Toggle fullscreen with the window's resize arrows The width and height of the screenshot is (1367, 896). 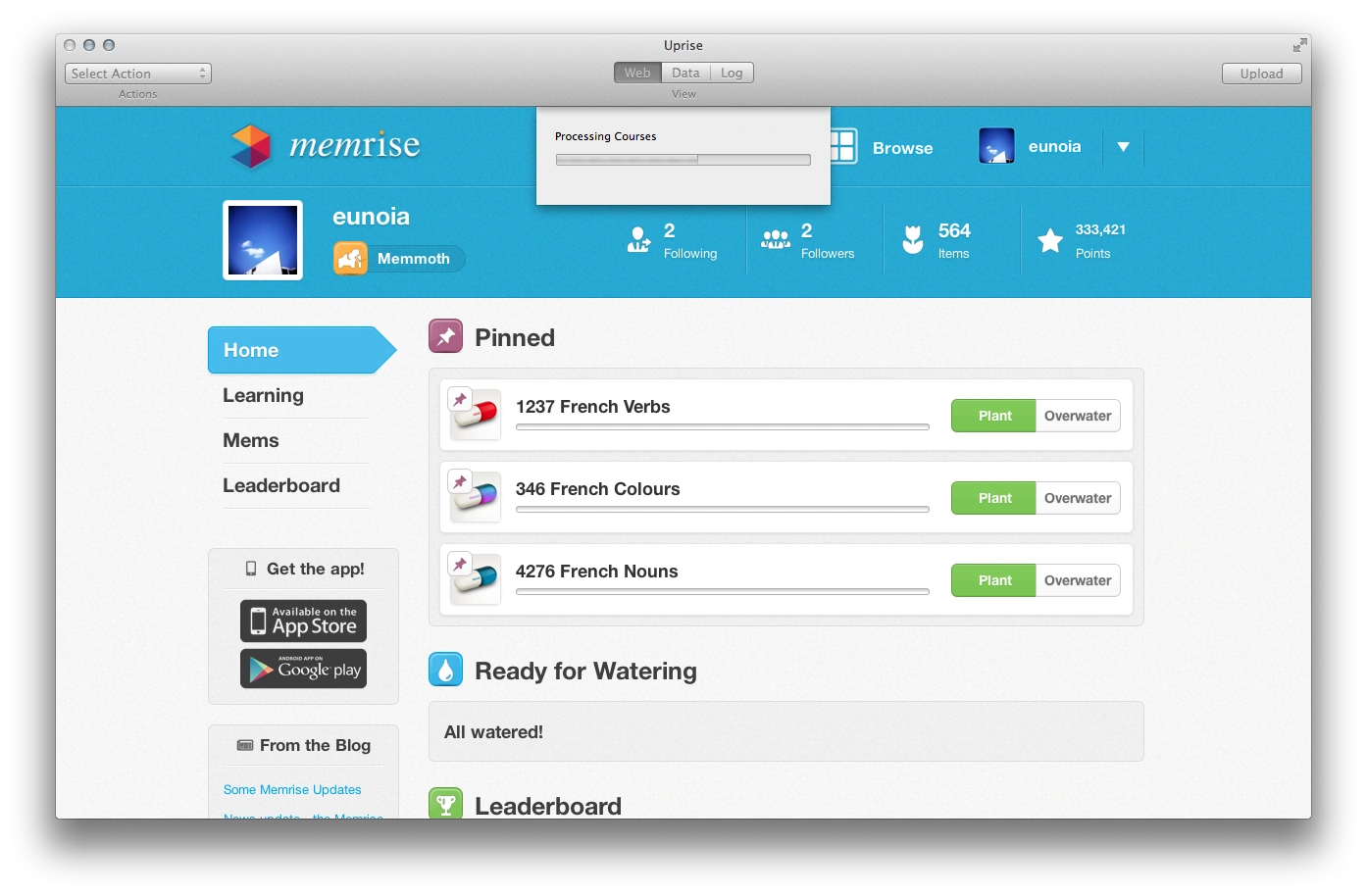1299,45
